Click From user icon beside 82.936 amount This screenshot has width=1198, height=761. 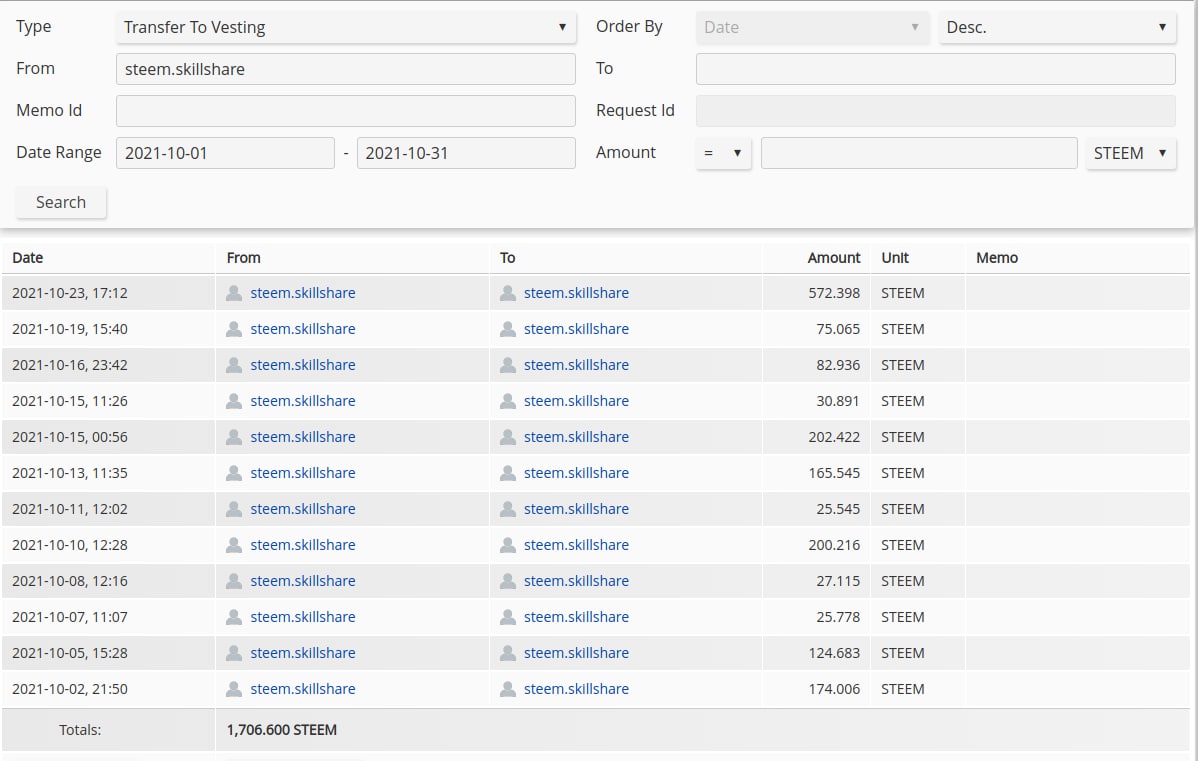pos(234,365)
